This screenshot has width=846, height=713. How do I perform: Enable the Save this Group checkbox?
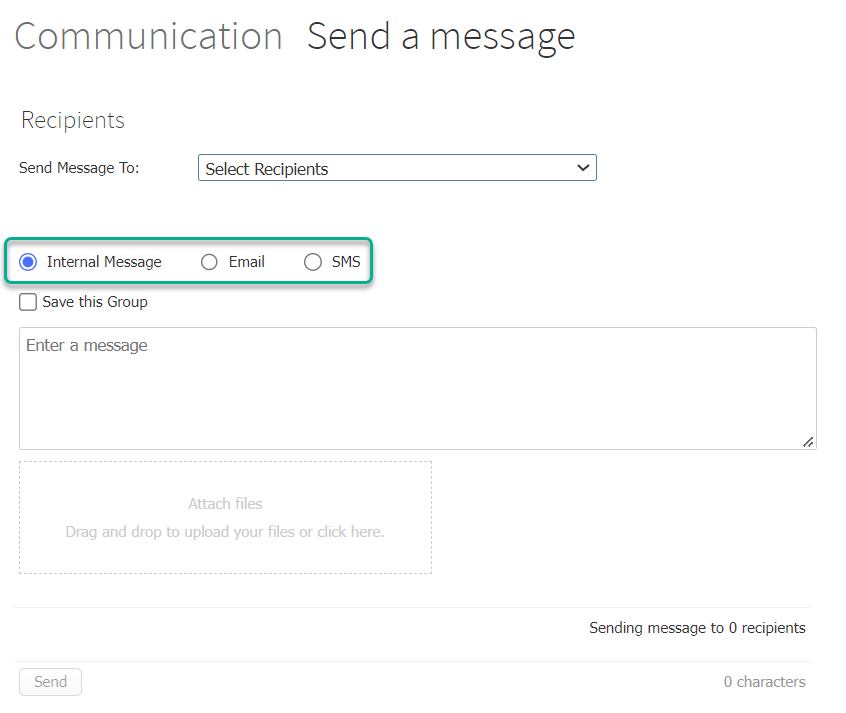27,301
